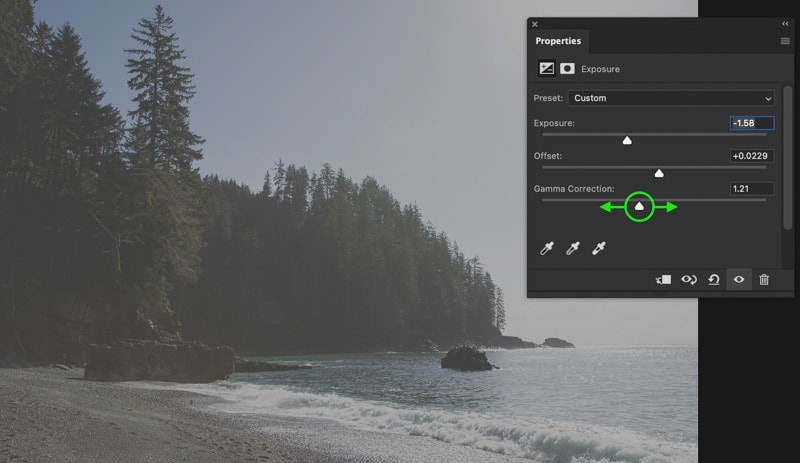Click the Offset value field
This screenshot has width=800, height=463.
pyautogui.click(x=752, y=156)
